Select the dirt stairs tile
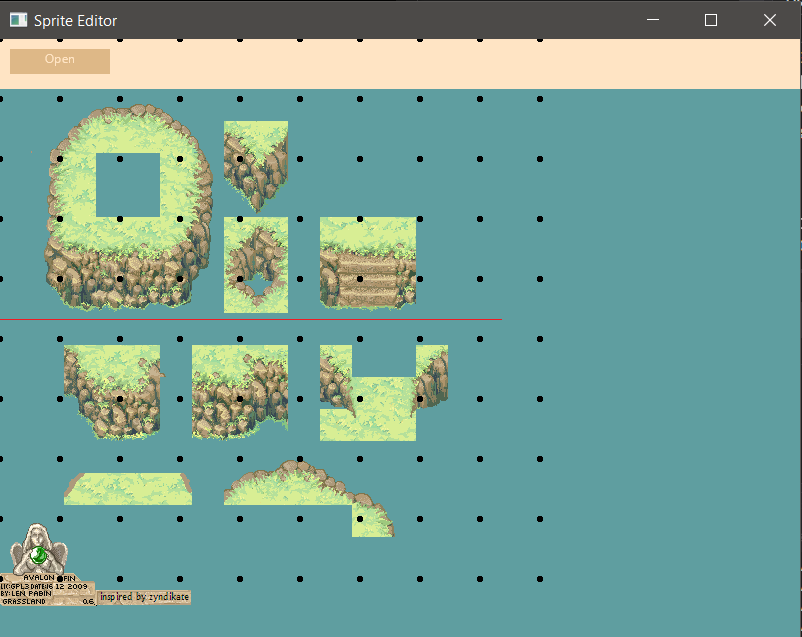The height and width of the screenshot is (637, 802). tap(368, 263)
